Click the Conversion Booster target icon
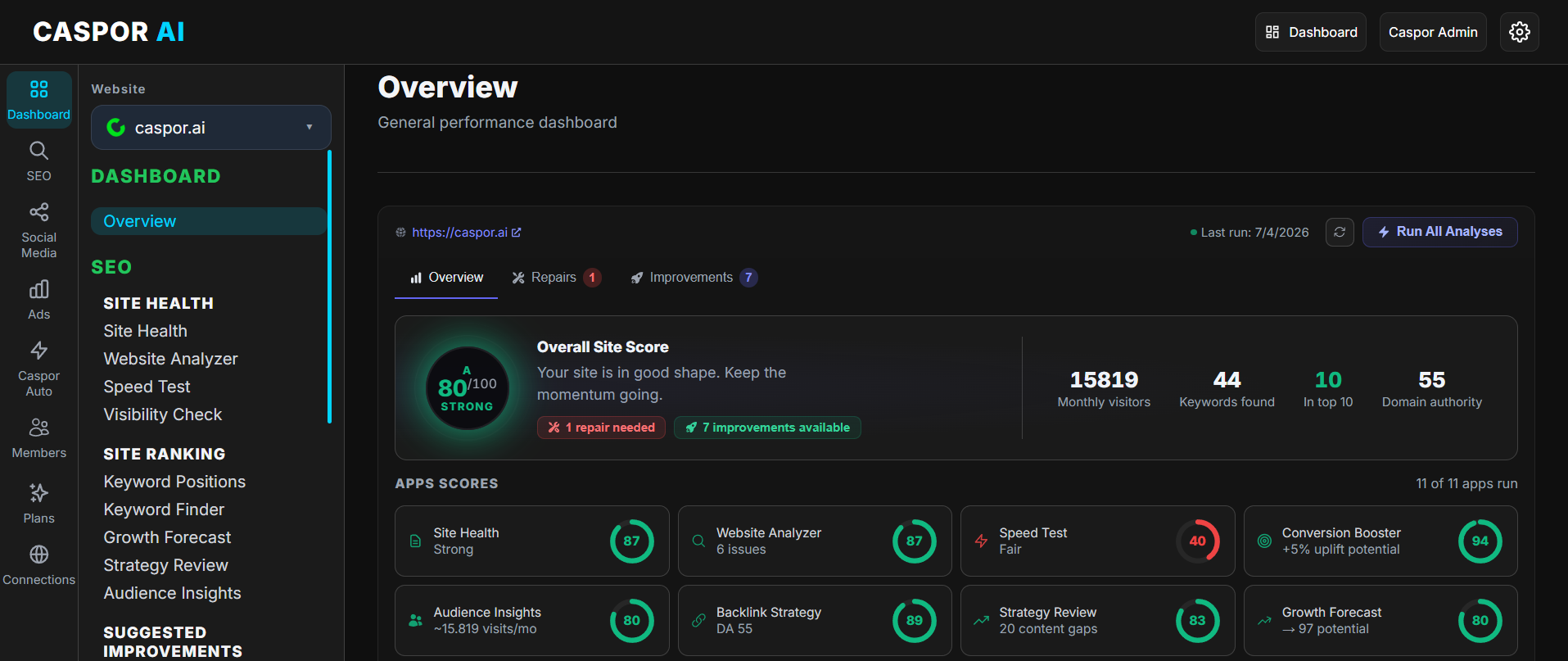 [x=1264, y=541]
